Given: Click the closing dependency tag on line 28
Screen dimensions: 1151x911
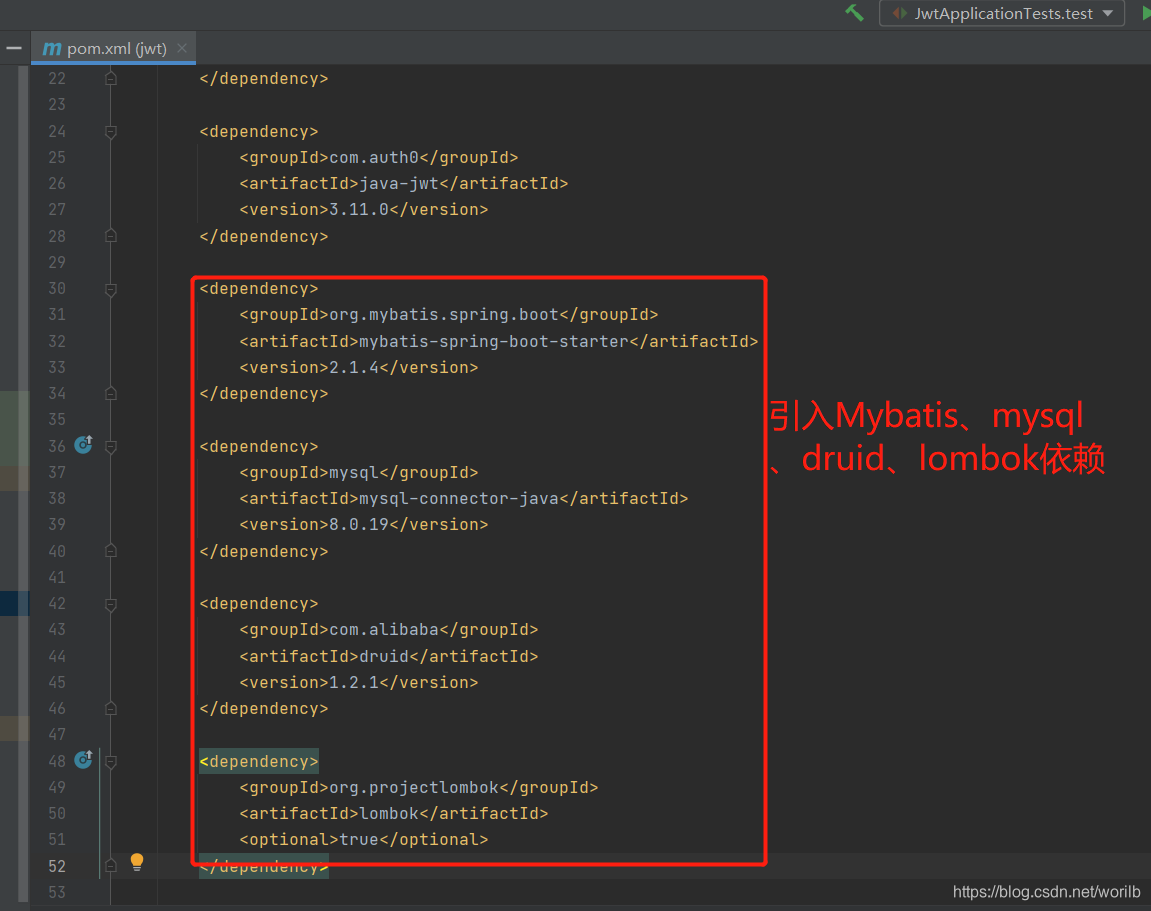Looking at the screenshot, I should pos(264,236).
